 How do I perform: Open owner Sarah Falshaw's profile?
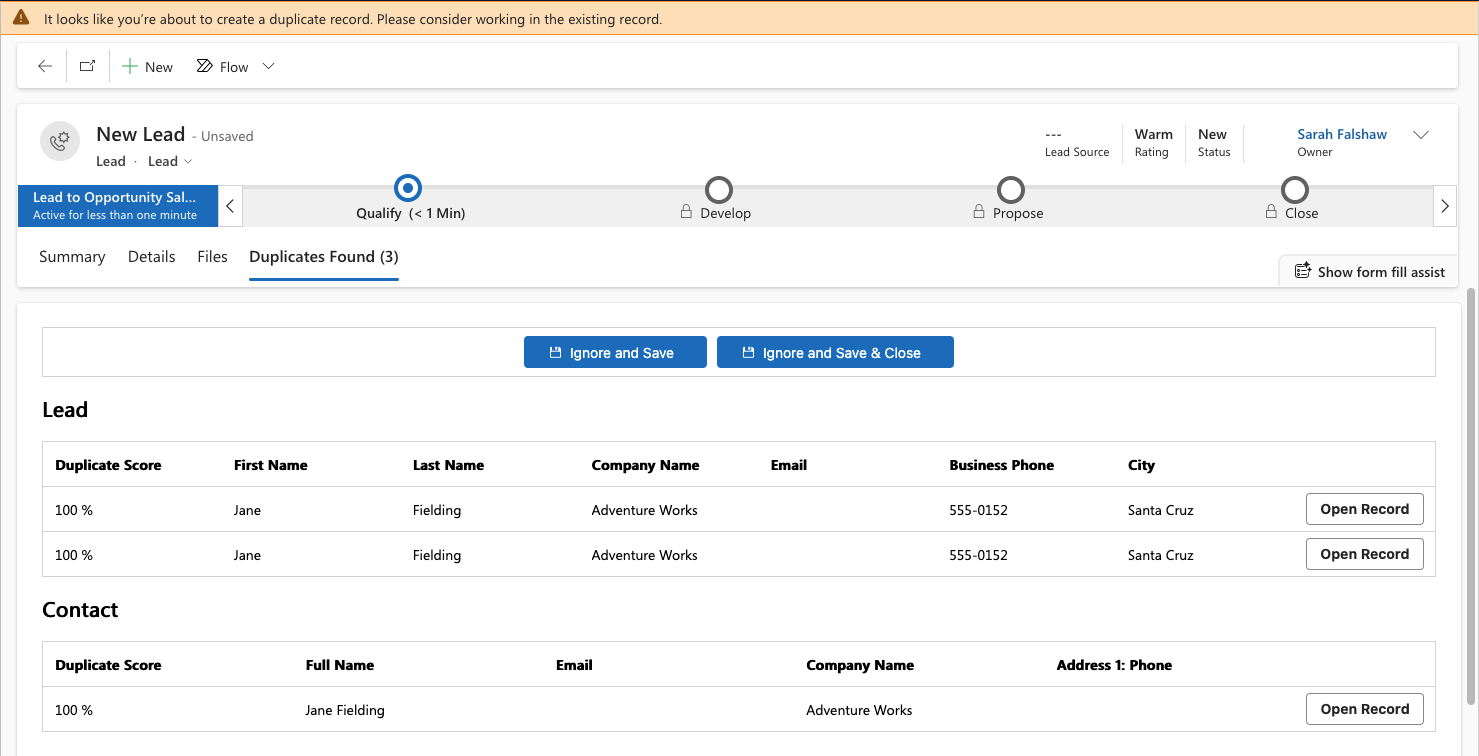1342,134
